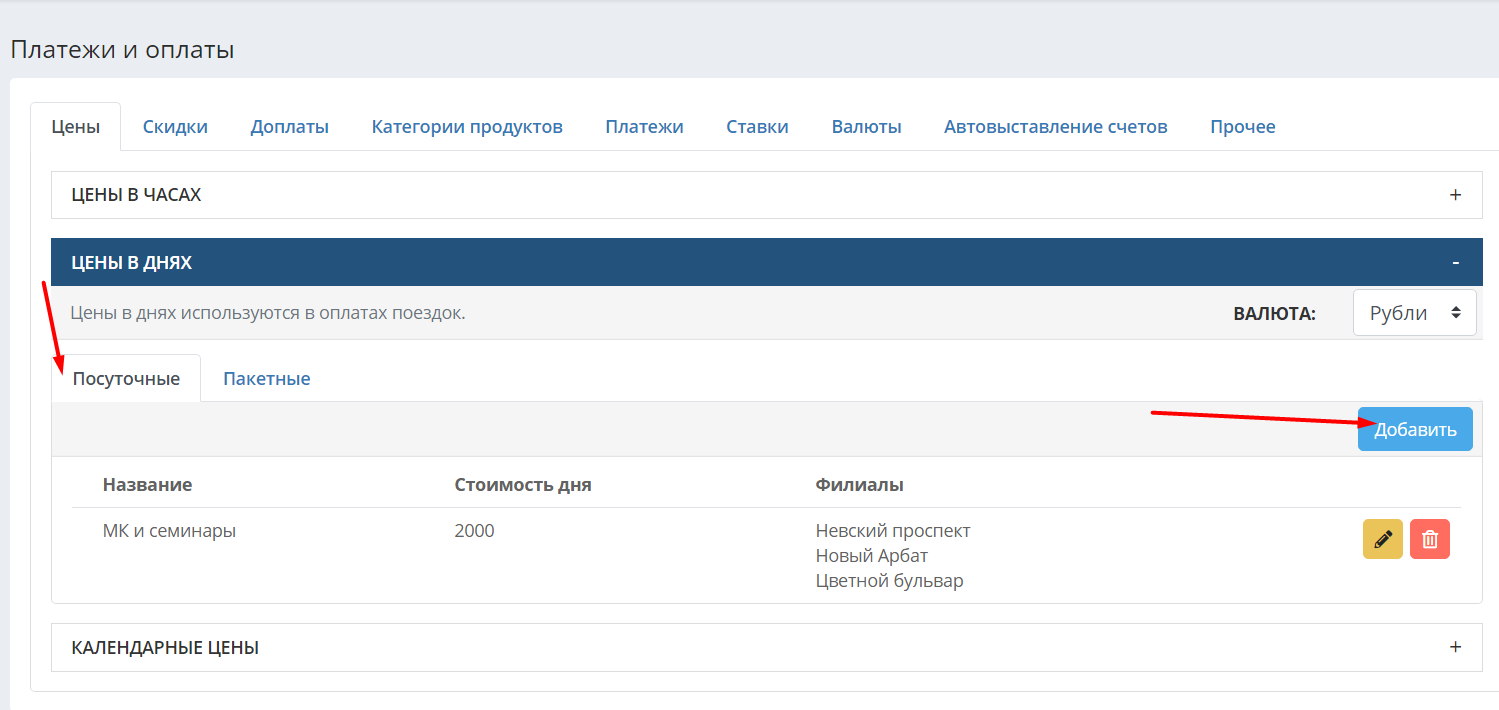The image size is (1499, 710).
Task: Delete the МК и семинары price row
Action: pyautogui.click(x=1430, y=539)
